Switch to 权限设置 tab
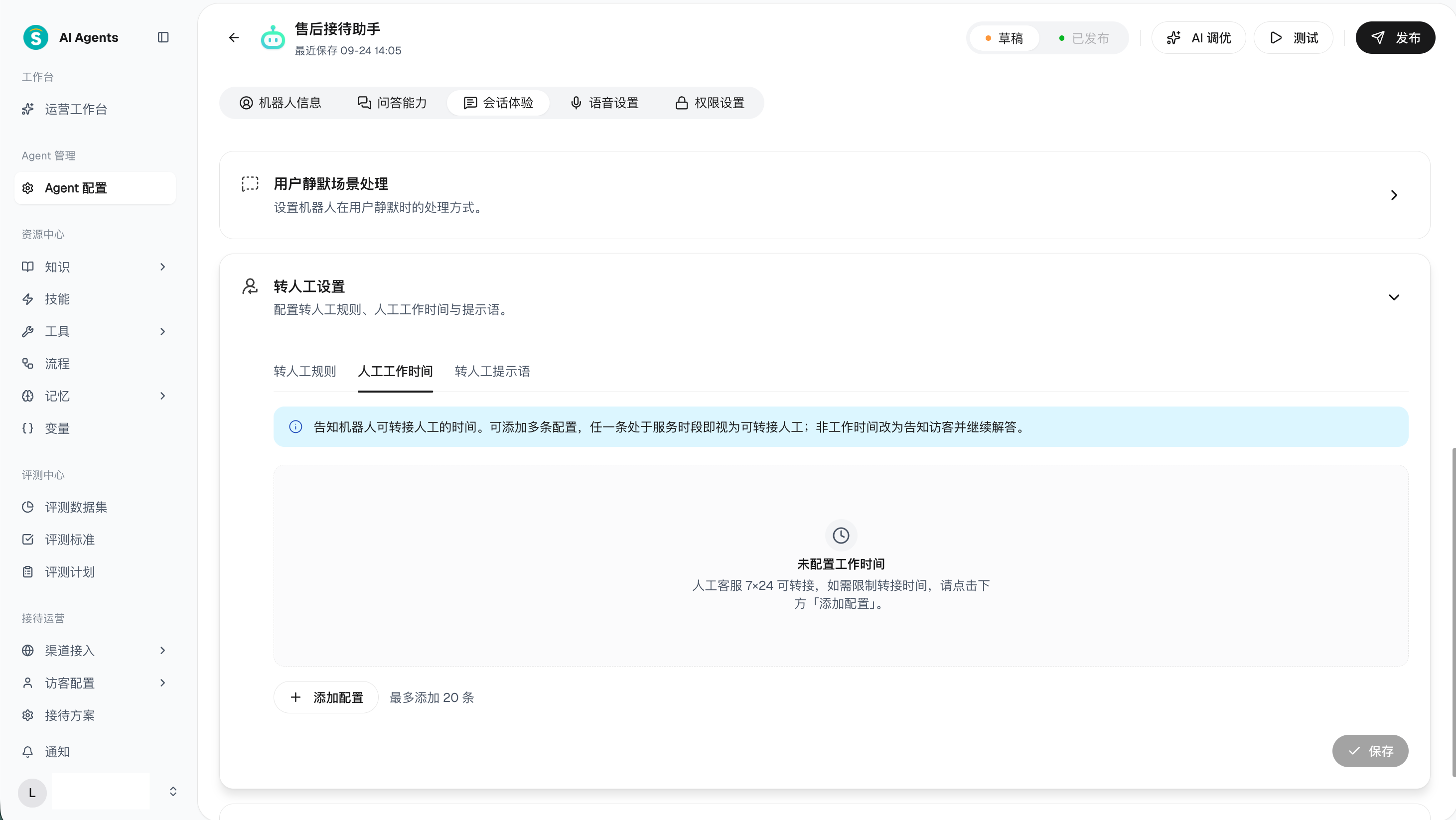This screenshot has height=820, width=1456. click(x=710, y=103)
